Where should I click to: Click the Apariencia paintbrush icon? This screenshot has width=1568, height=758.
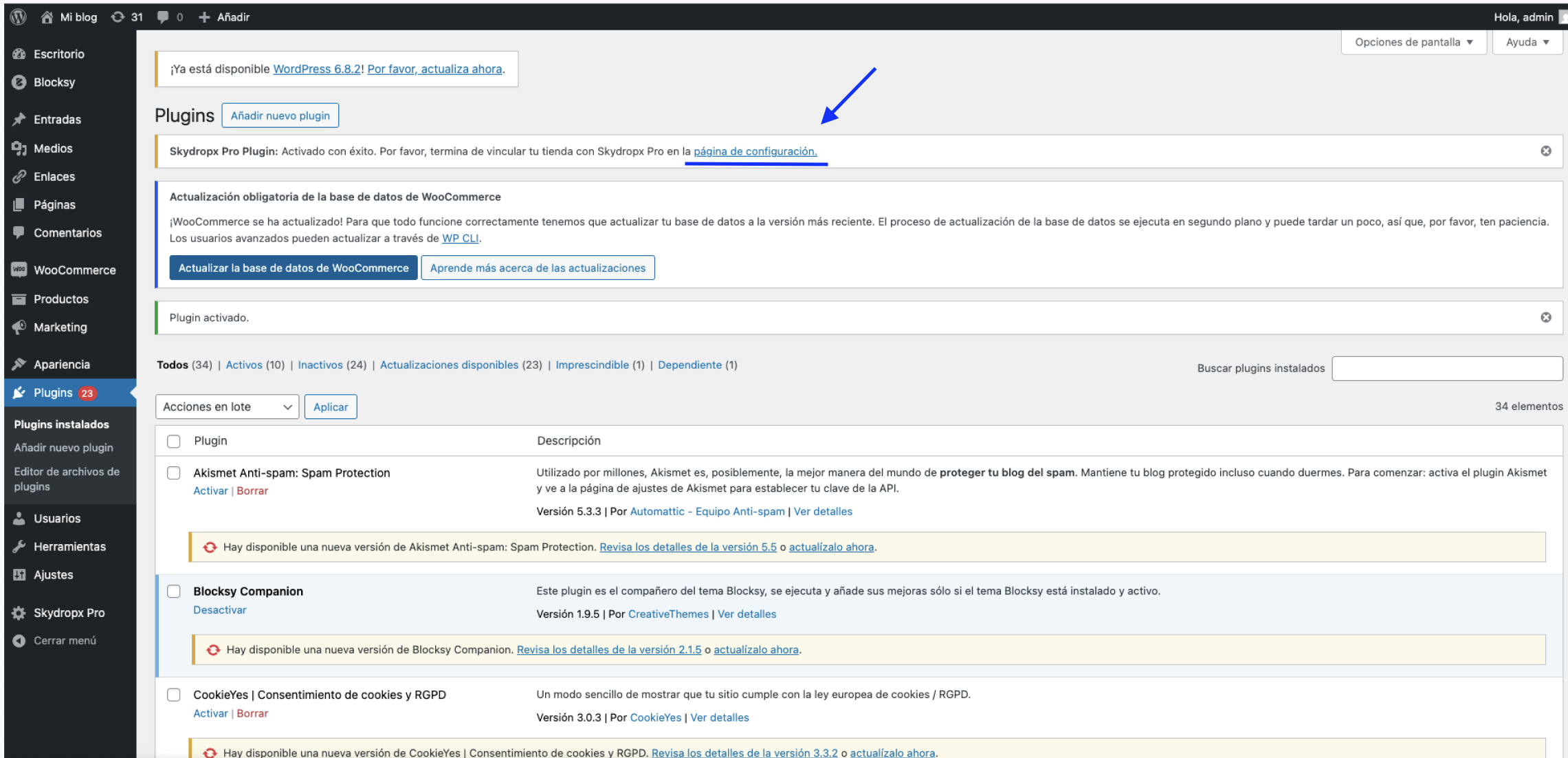19,364
